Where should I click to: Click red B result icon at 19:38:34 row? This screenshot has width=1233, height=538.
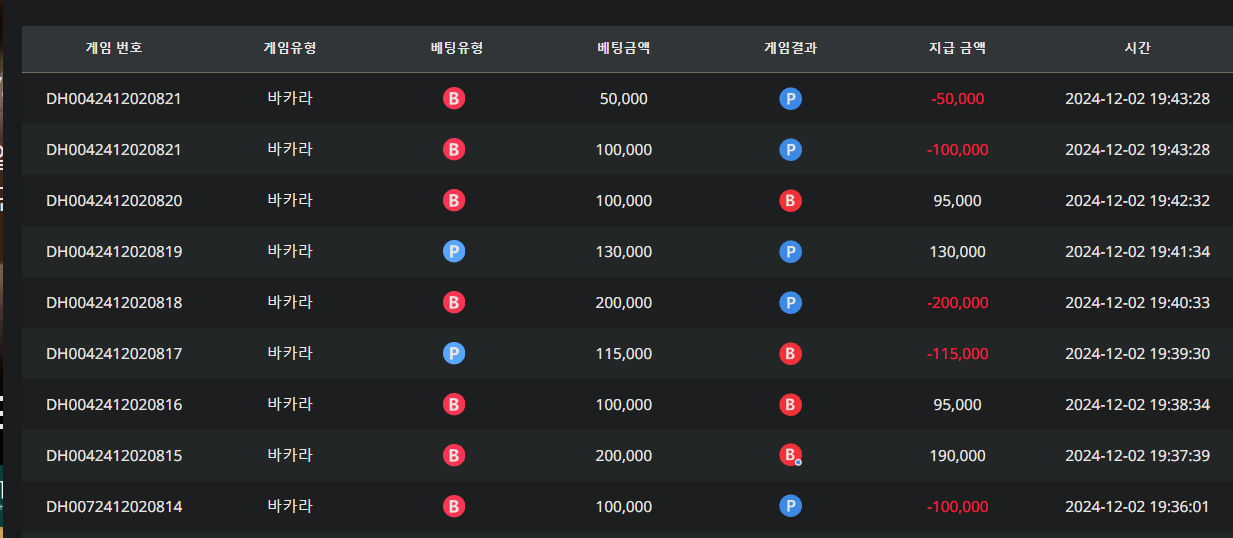790,404
